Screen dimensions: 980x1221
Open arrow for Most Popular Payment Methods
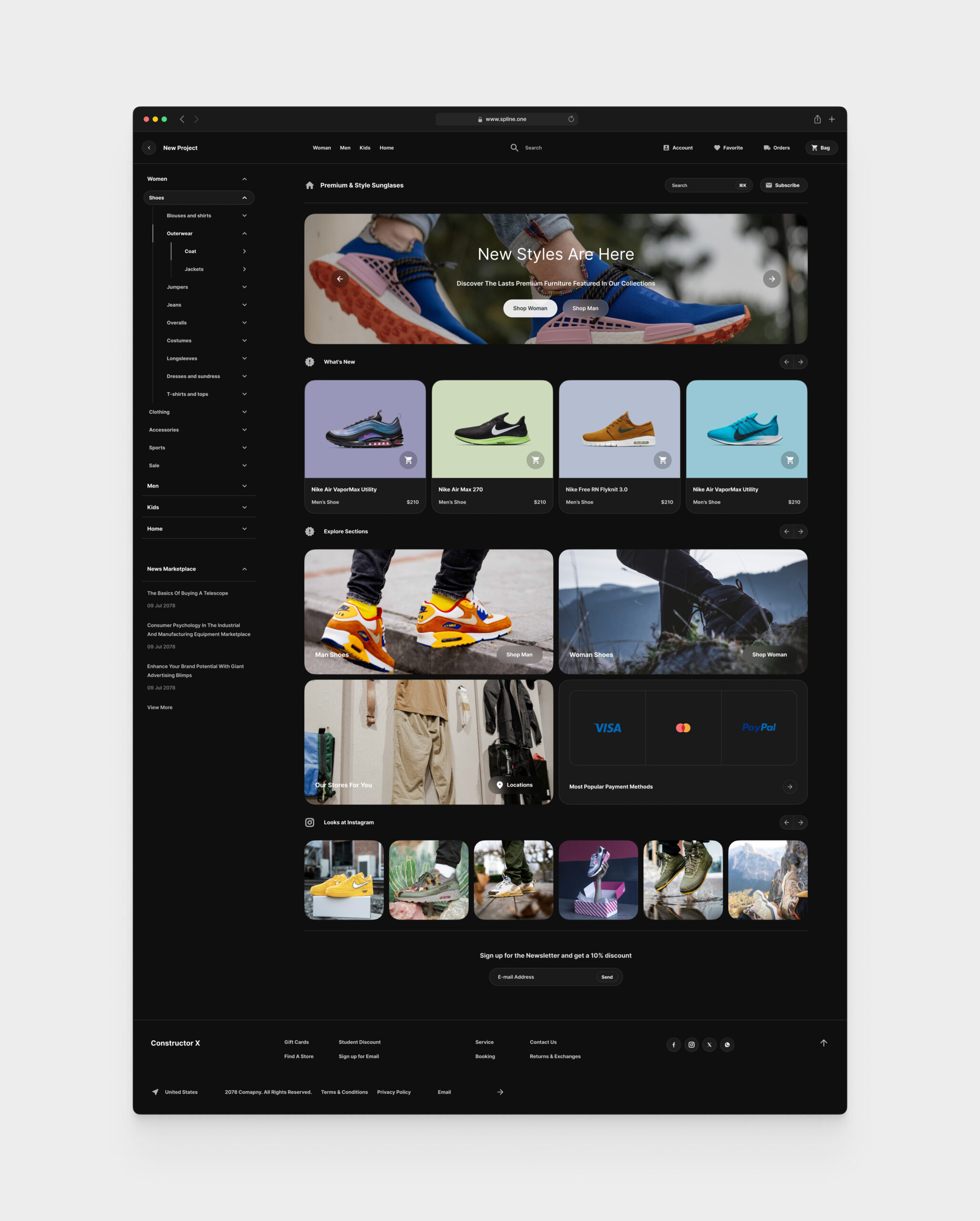(790, 786)
